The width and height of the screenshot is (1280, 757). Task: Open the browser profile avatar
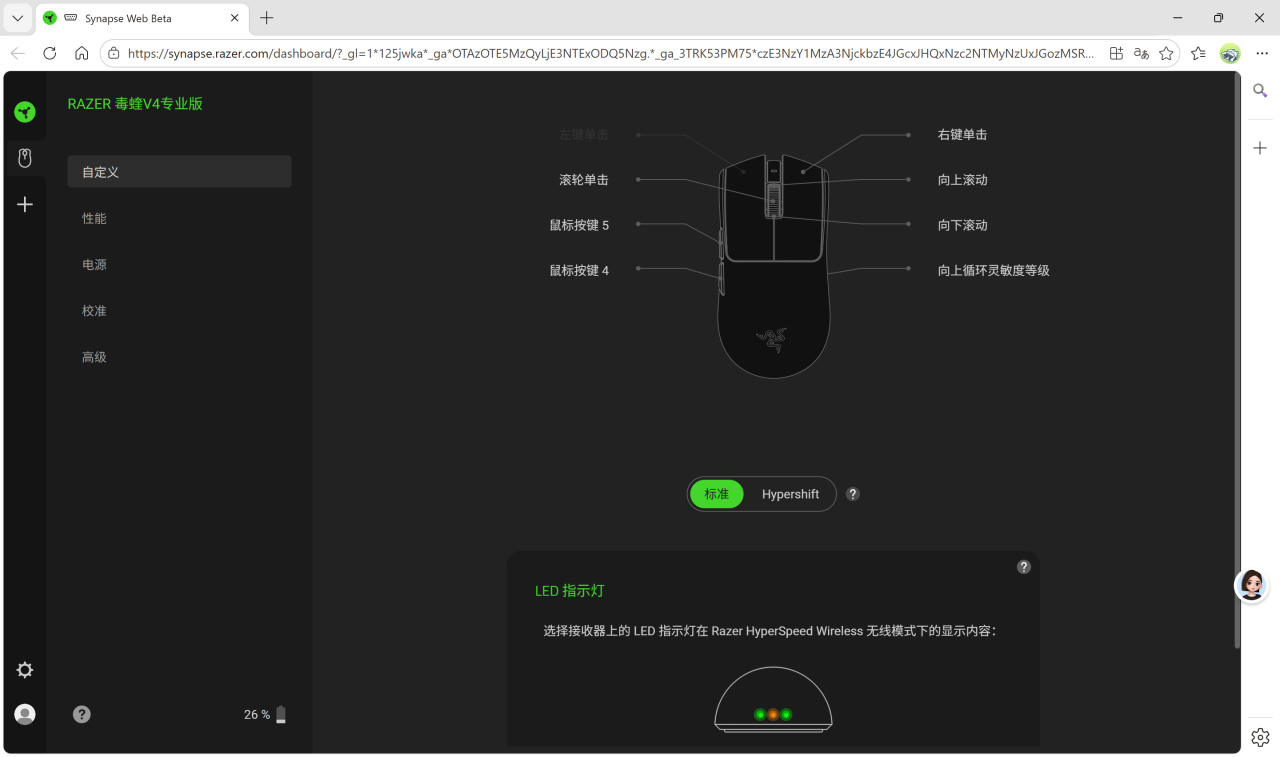(x=1230, y=53)
